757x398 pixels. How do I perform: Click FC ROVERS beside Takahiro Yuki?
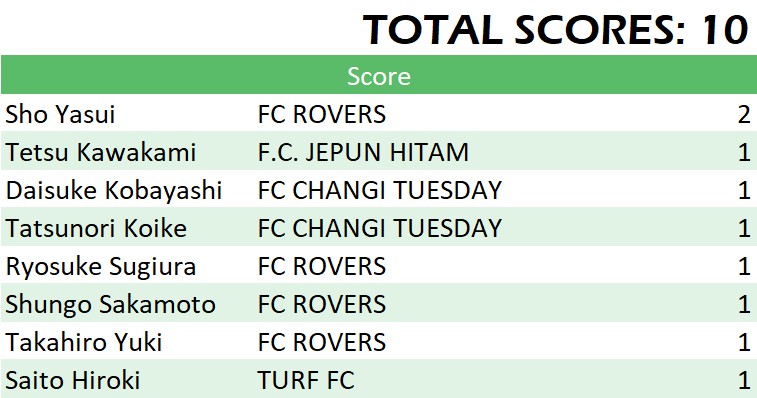(322, 342)
